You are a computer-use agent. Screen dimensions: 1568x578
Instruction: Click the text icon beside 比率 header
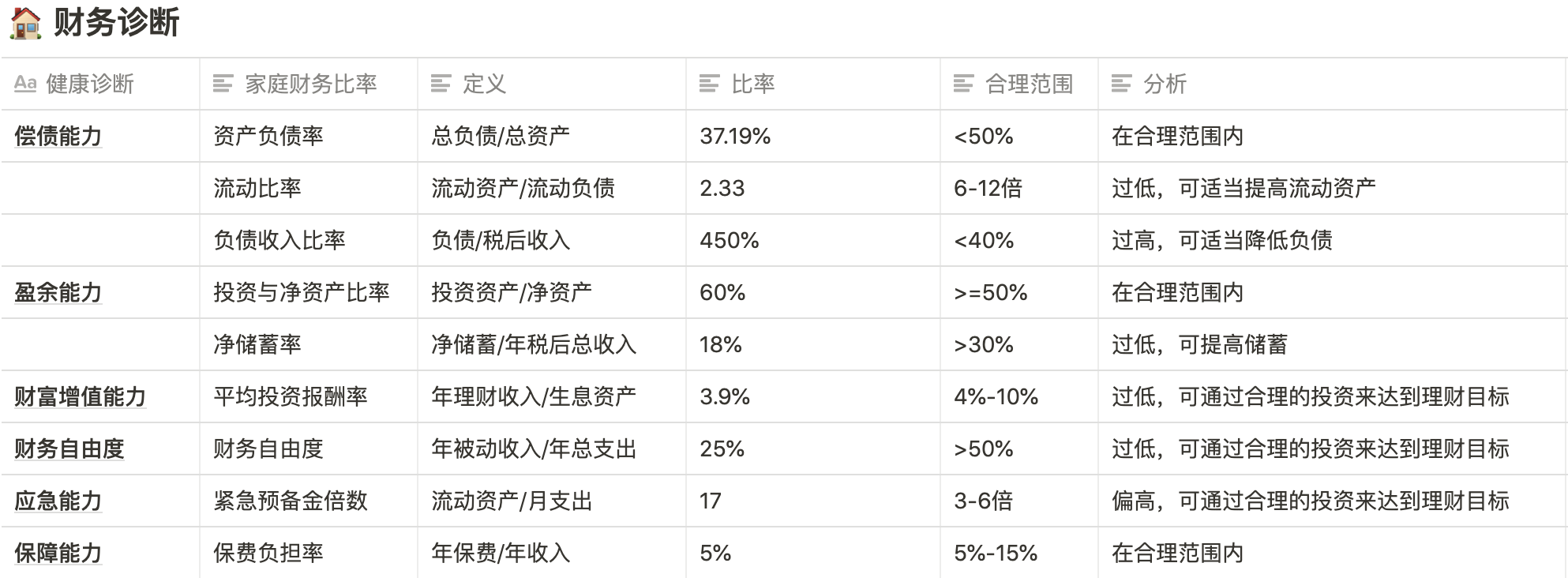tap(709, 83)
